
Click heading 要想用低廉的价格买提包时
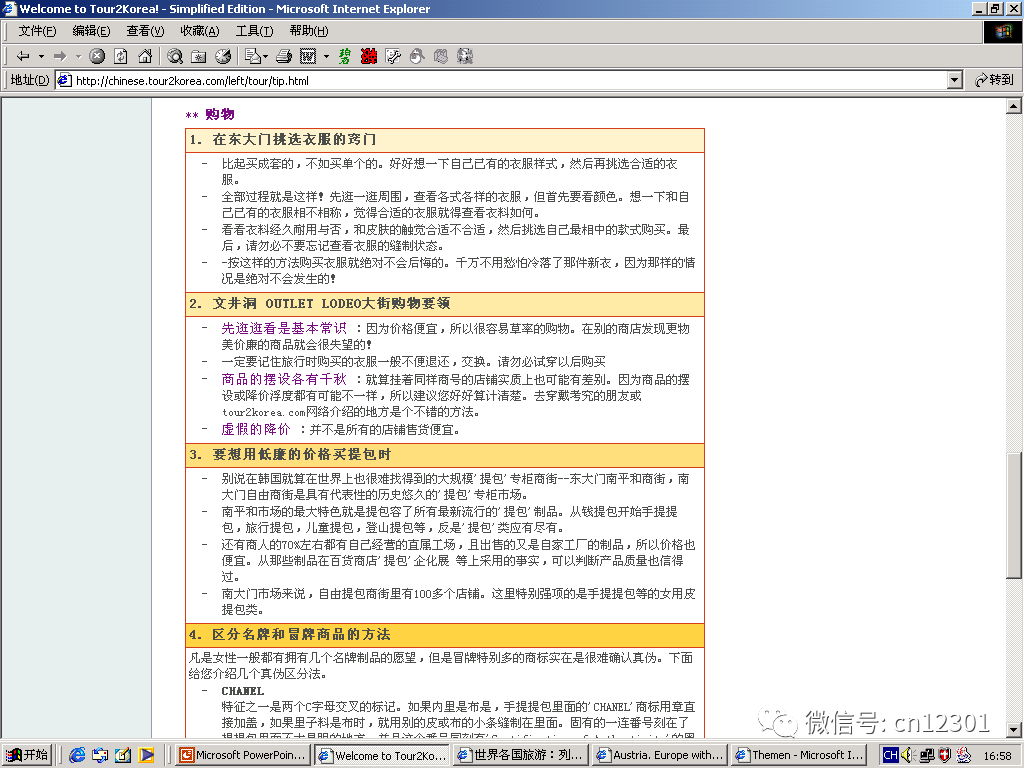[x=302, y=455]
